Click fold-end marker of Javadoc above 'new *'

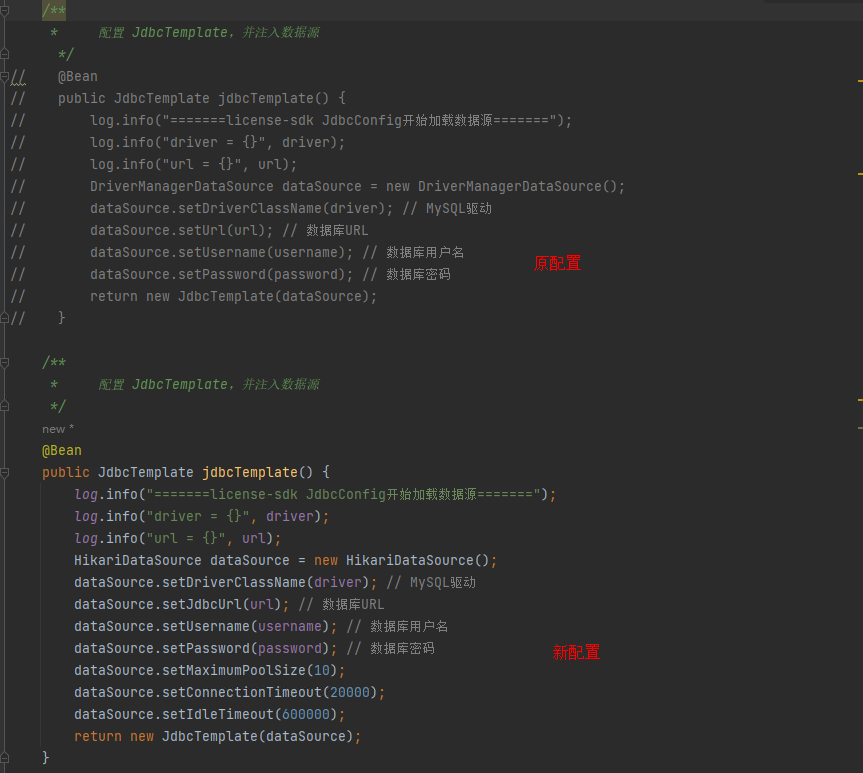[4, 406]
